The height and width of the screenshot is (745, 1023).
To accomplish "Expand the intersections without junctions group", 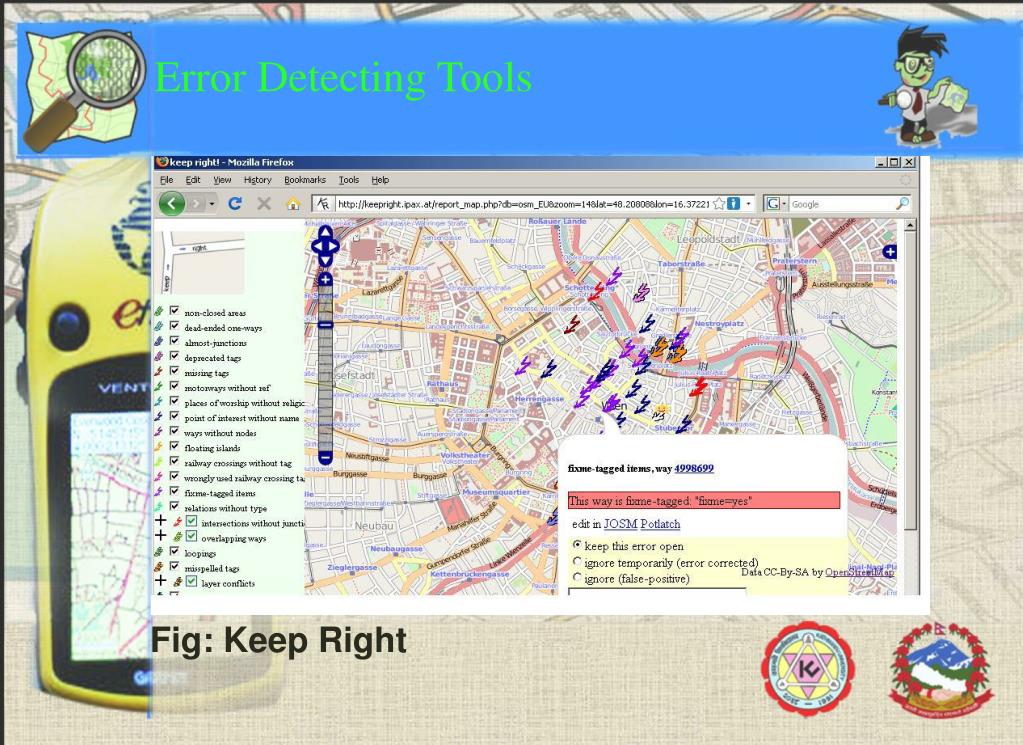I will coord(160,520).
